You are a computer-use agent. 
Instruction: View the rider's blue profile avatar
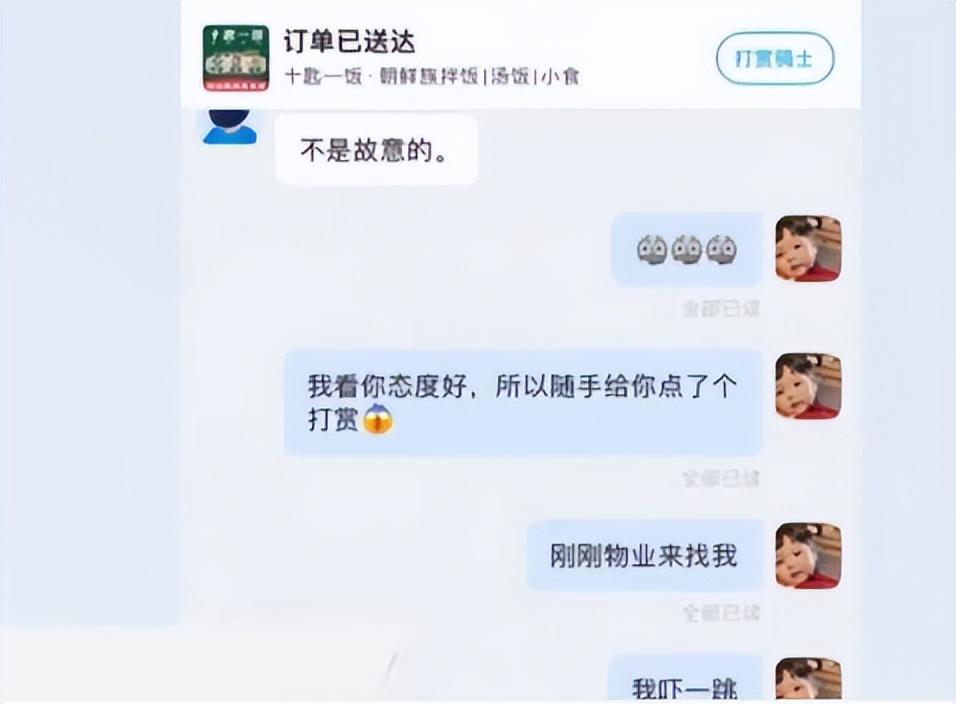pyautogui.click(x=229, y=127)
